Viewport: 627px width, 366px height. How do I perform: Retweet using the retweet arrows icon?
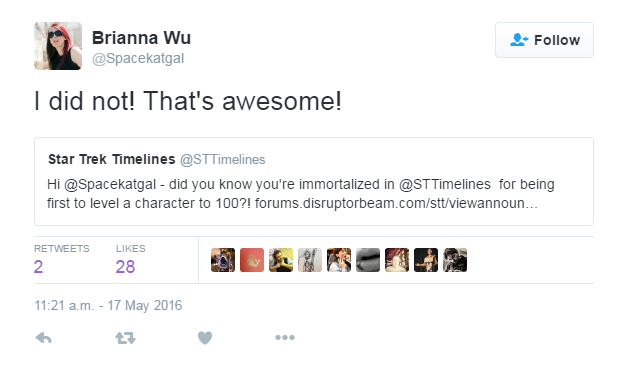126,338
